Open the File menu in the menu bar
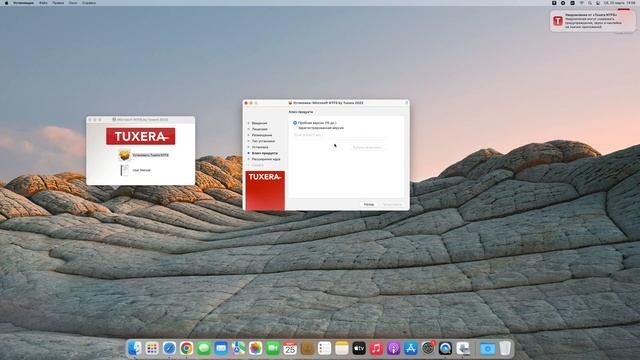Screen dimensions: 640x360 coord(43,3)
